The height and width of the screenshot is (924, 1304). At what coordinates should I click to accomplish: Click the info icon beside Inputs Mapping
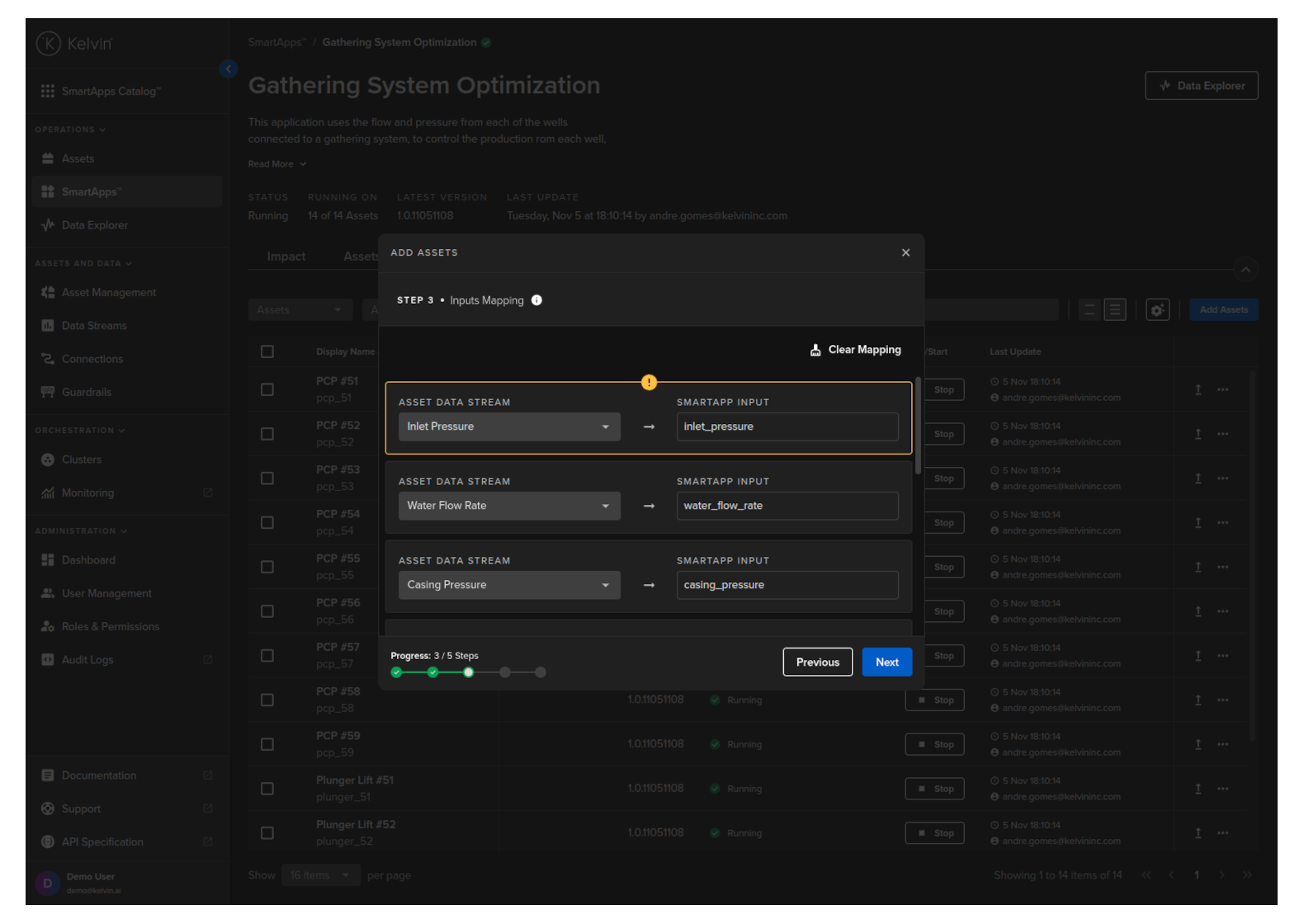tap(536, 300)
